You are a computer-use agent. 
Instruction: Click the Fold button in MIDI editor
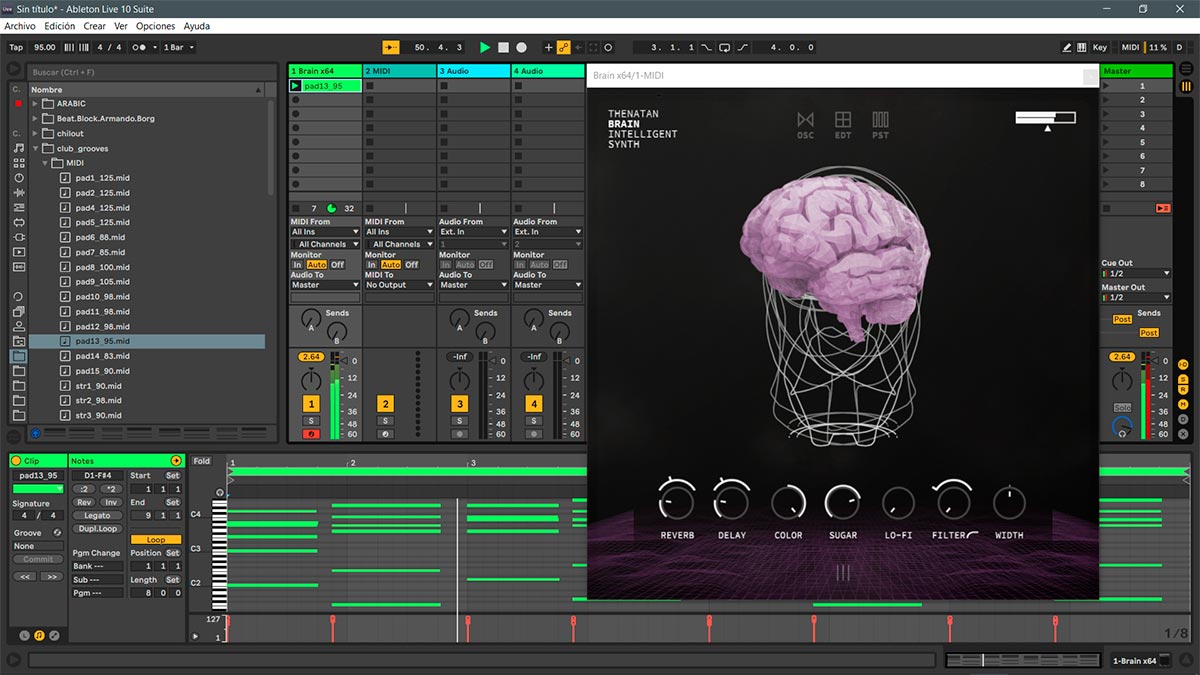click(x=201, y=461)
